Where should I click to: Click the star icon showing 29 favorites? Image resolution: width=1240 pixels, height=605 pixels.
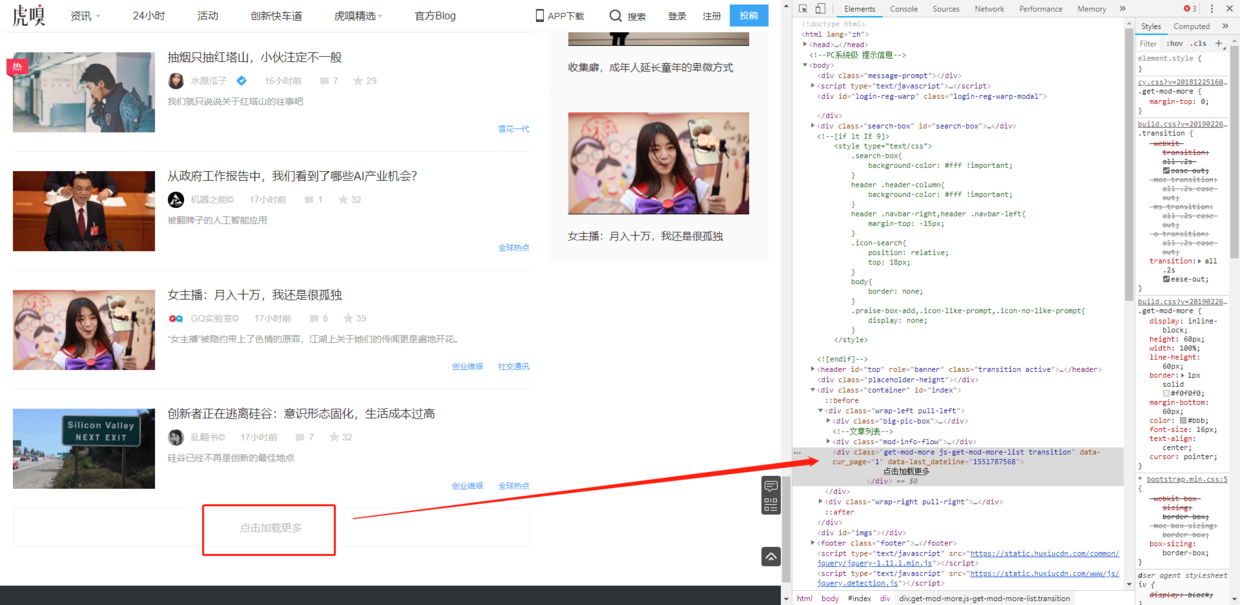358,81
